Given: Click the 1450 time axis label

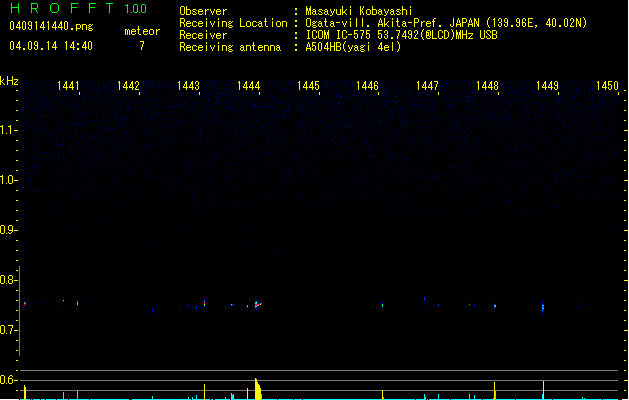Looking at the screenshot, I should 607,86.
